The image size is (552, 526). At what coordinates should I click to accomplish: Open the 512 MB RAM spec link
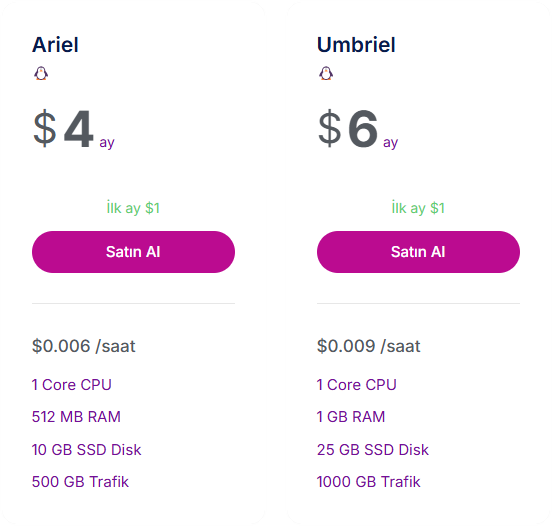(76, 417)
